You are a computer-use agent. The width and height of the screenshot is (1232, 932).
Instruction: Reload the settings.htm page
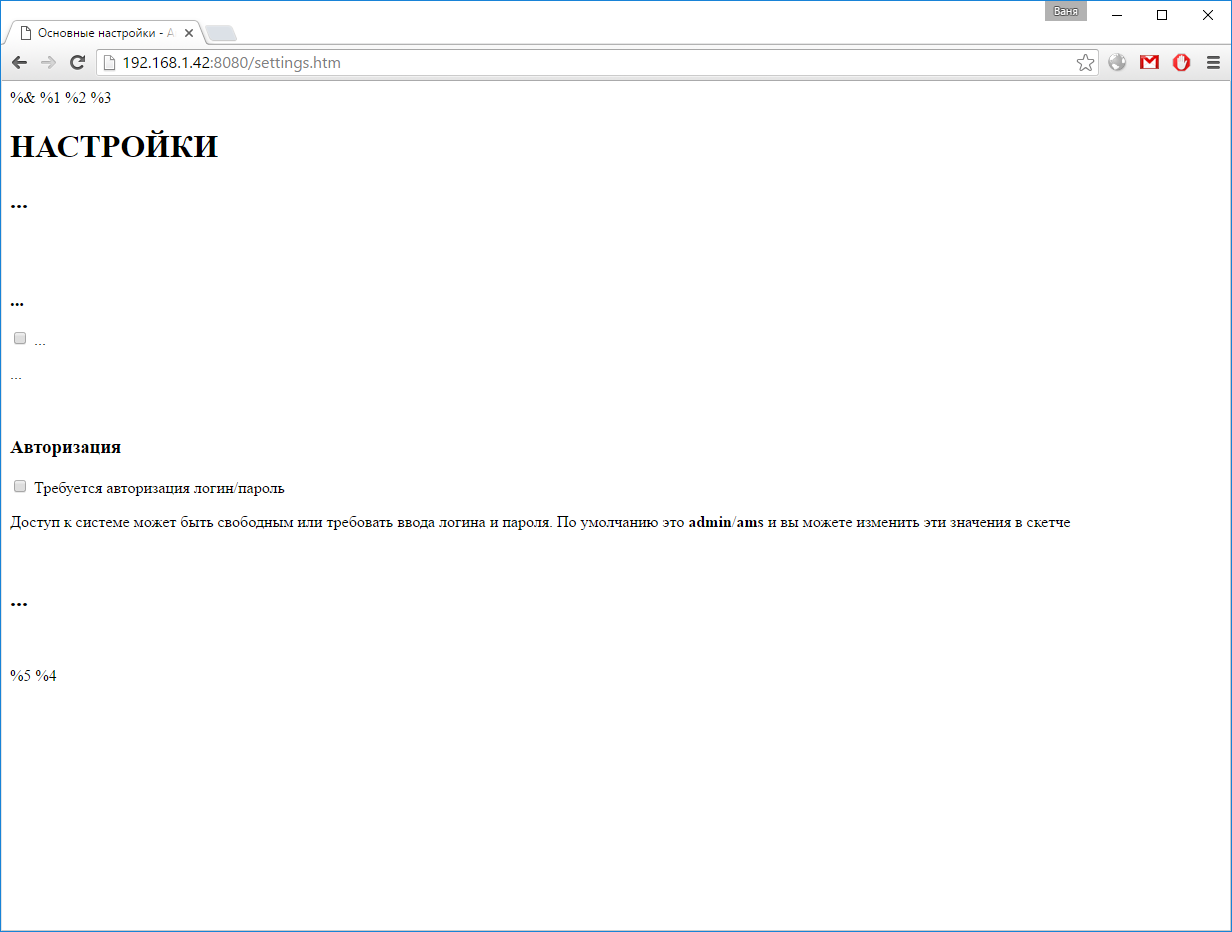coord(77,63)
